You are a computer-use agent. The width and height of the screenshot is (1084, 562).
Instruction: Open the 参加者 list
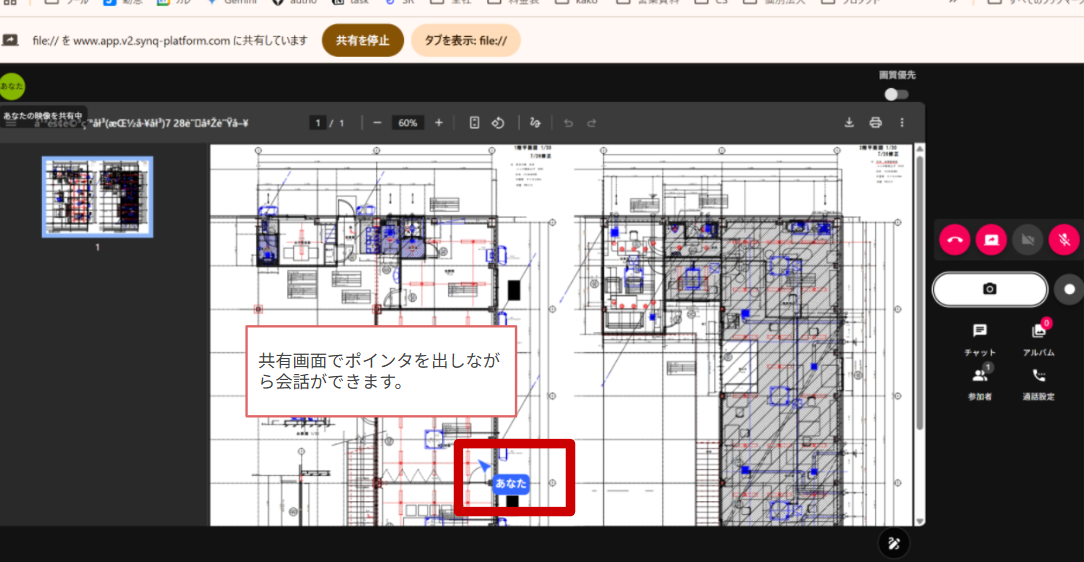(980, 383)
